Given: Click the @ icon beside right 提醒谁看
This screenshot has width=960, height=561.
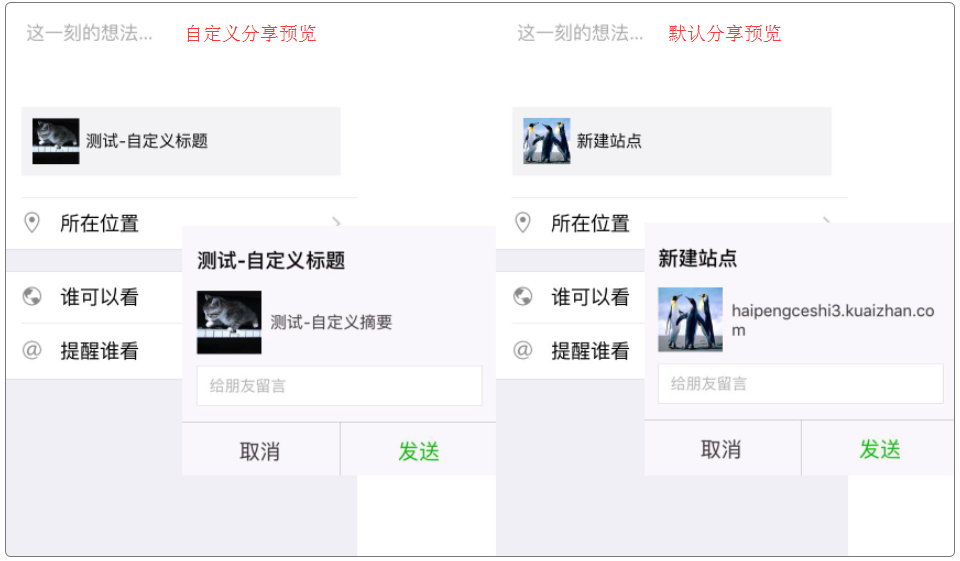Looking at the screenshot, I should click(522, 350).
